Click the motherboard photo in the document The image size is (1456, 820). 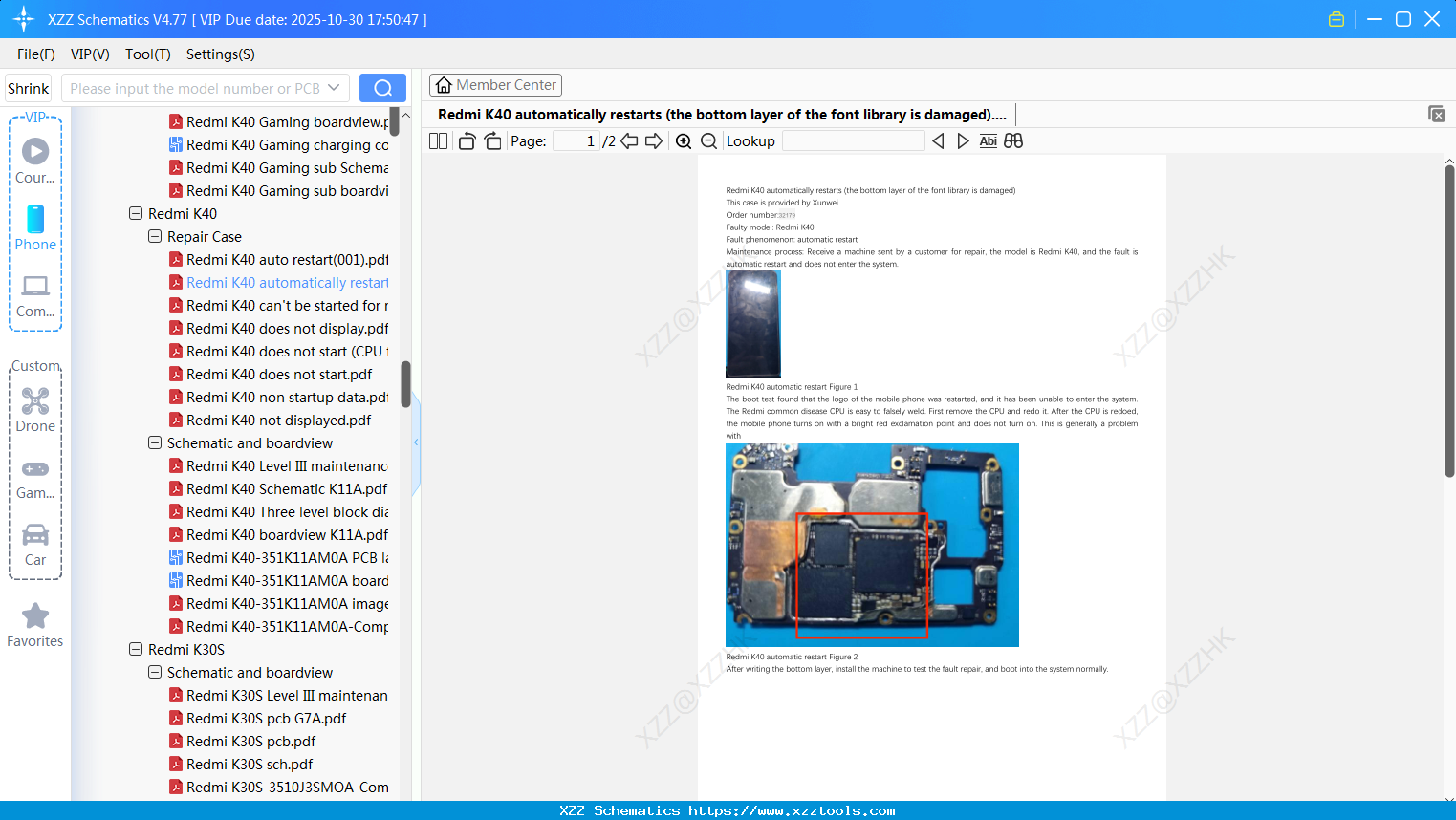(872, 545)
